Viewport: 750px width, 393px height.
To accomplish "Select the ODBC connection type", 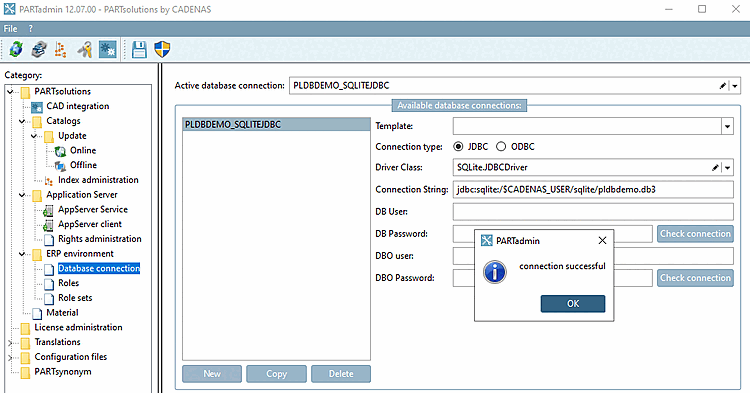I will 501,147.
